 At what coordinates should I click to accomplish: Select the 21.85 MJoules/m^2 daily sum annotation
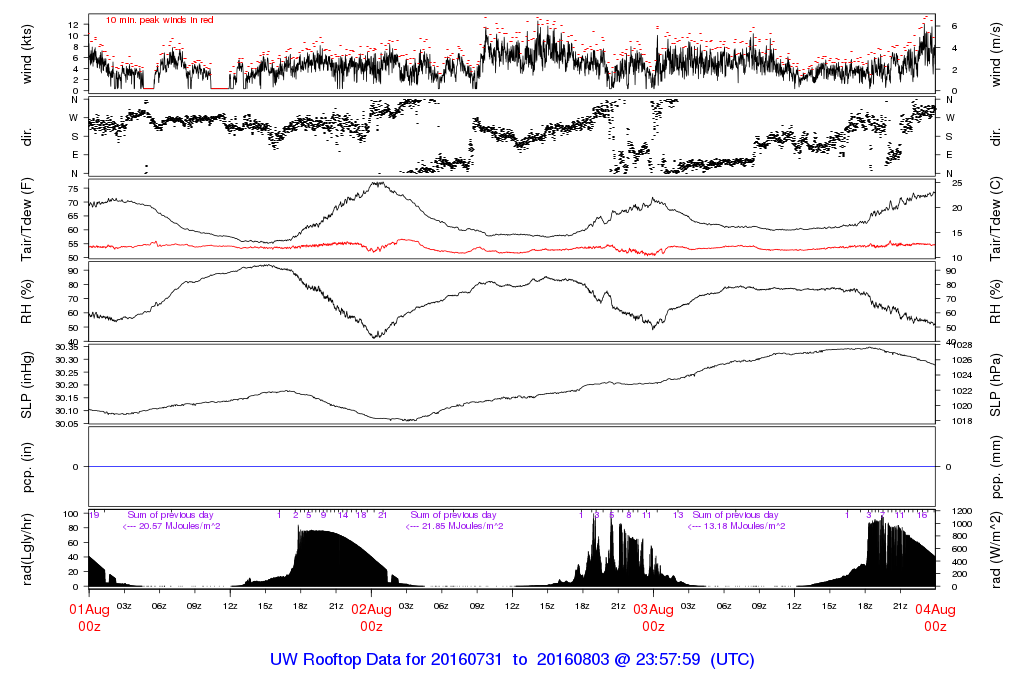click(x=454, y=526)
